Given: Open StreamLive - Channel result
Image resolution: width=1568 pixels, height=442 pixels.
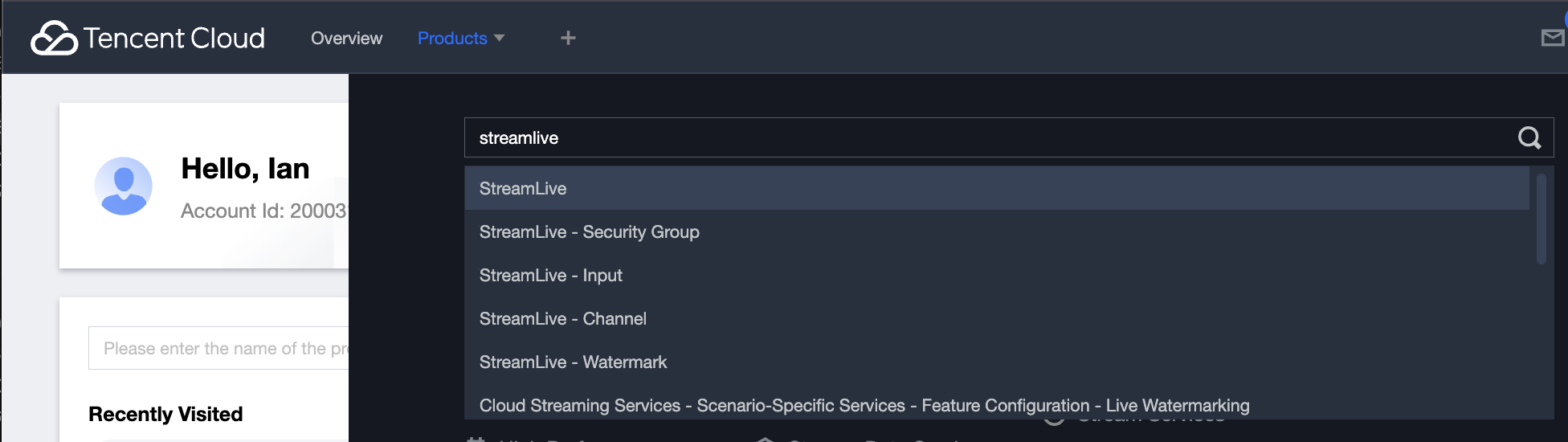Looking at the screenshot, I should [x=997, y=318].
